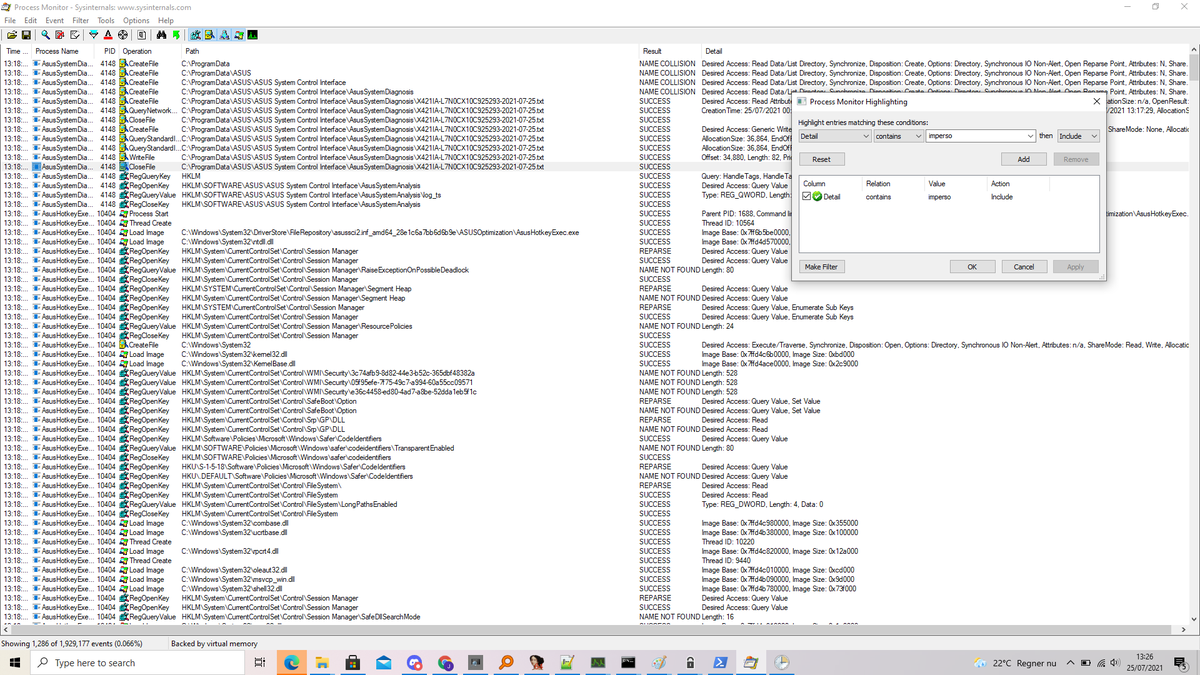Screen dimensions: 1200x675
Task: Open the Windows Start menu
Action: 15,662
